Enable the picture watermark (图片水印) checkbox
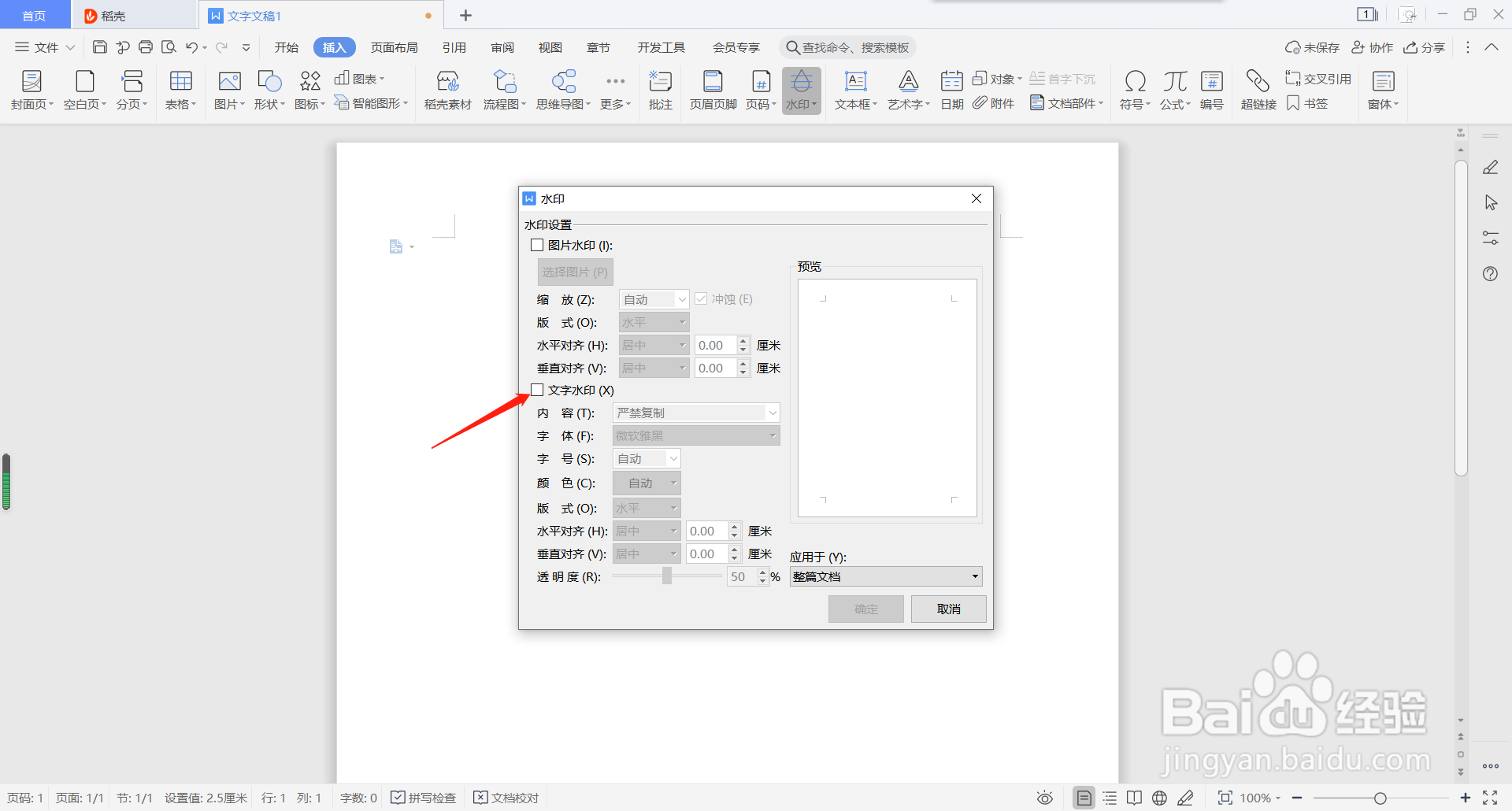The width and height of the screenshot is (1512, 811). click(x=537, y=245)
